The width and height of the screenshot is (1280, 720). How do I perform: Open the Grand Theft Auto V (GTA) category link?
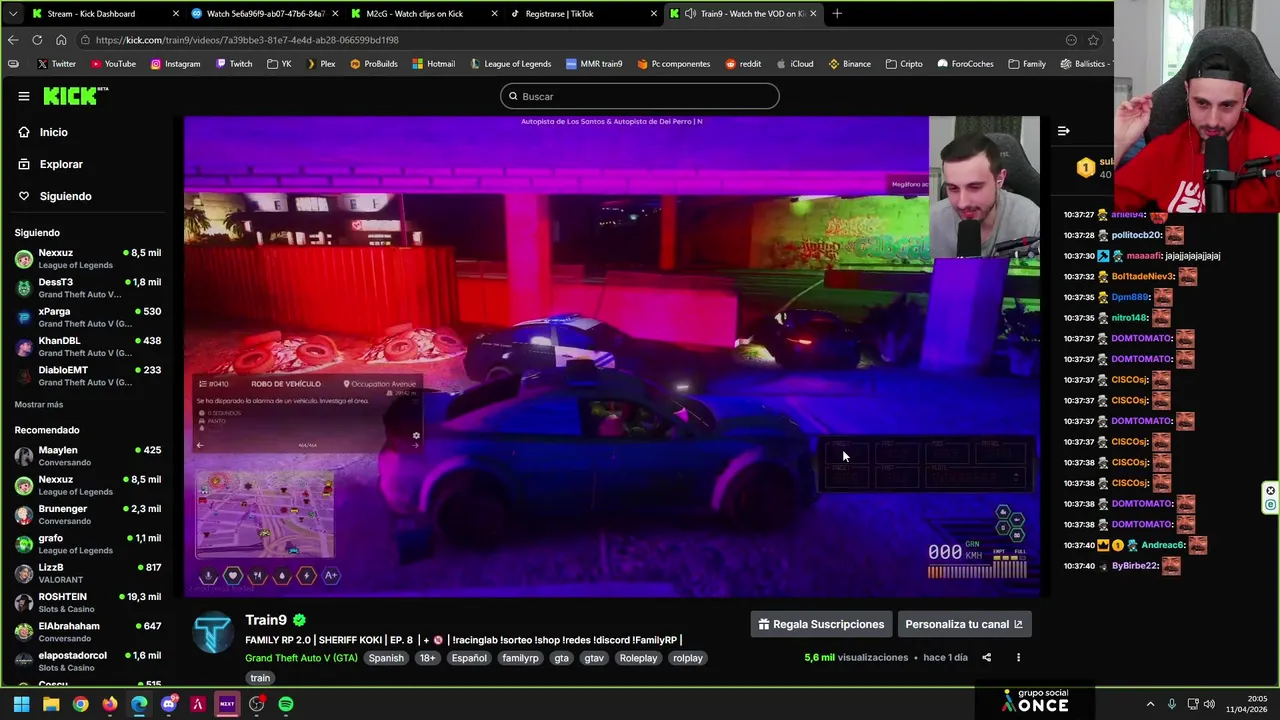[x=301, y=658]
